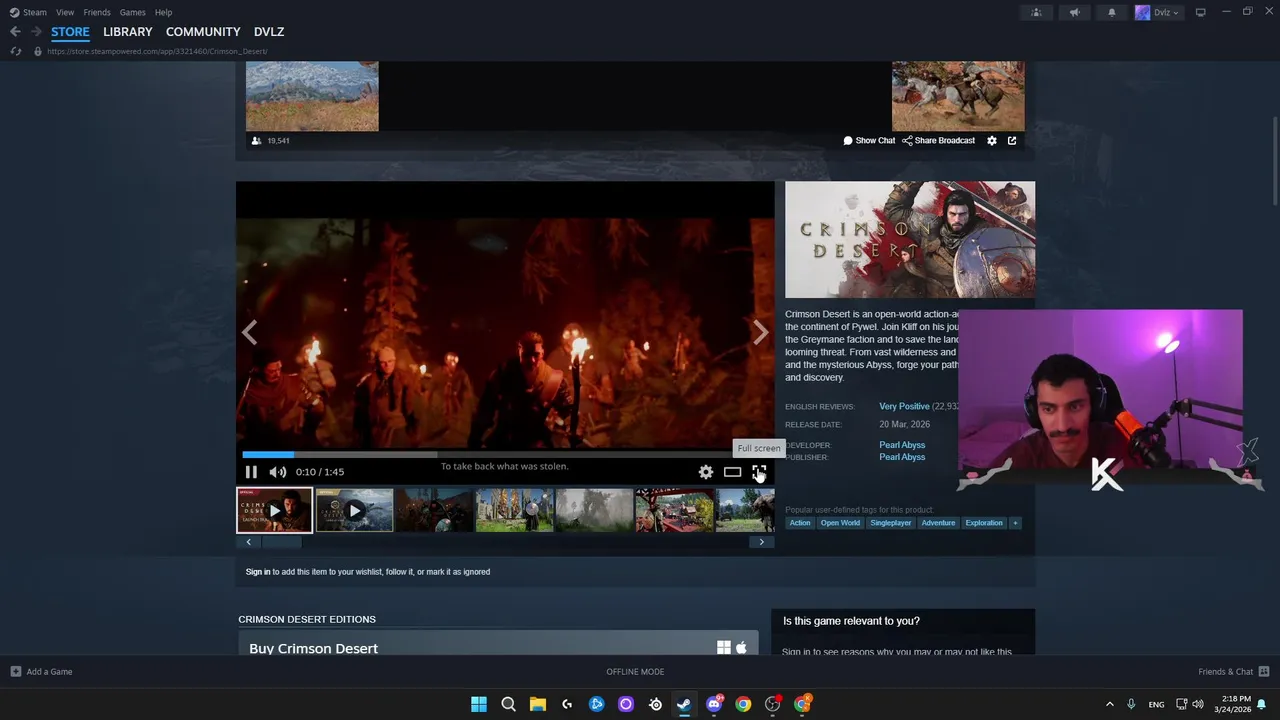Enter full screen for trailer
Screen dimensions: 1280x720
[x=759, y=472]
